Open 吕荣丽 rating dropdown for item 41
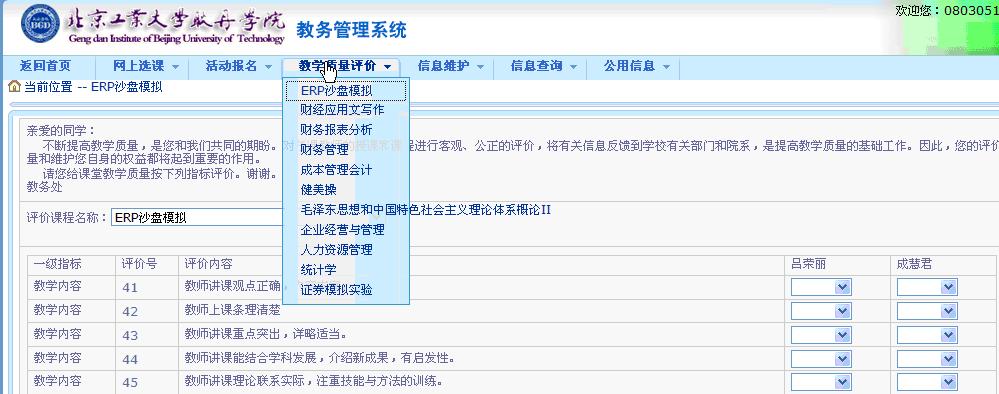 click(x=821, y=288)
